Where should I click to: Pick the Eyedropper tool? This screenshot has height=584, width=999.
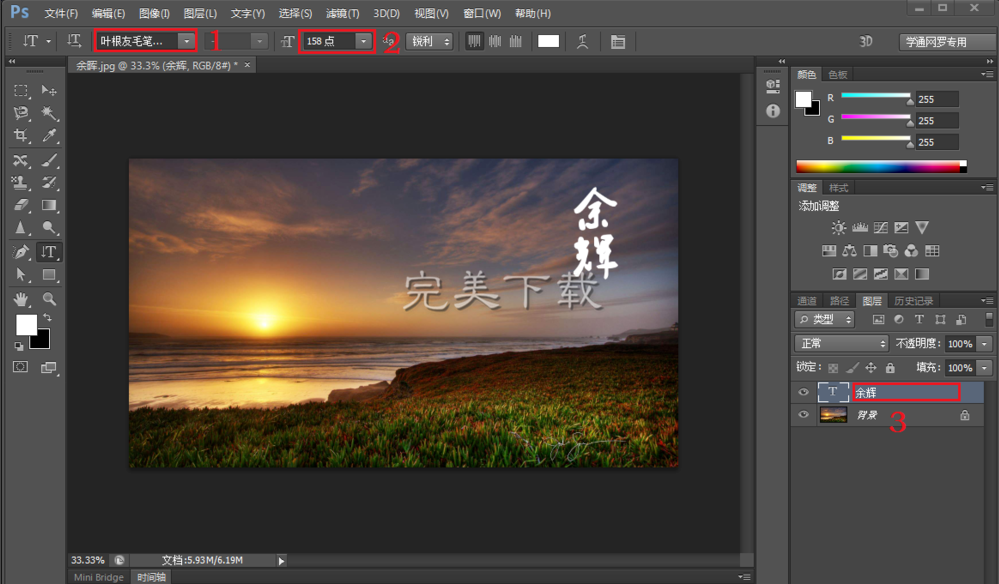[x=49, y=136]
